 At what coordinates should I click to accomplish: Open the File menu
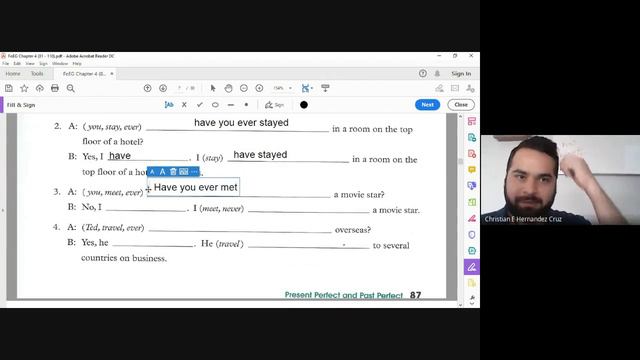point(5,64)
